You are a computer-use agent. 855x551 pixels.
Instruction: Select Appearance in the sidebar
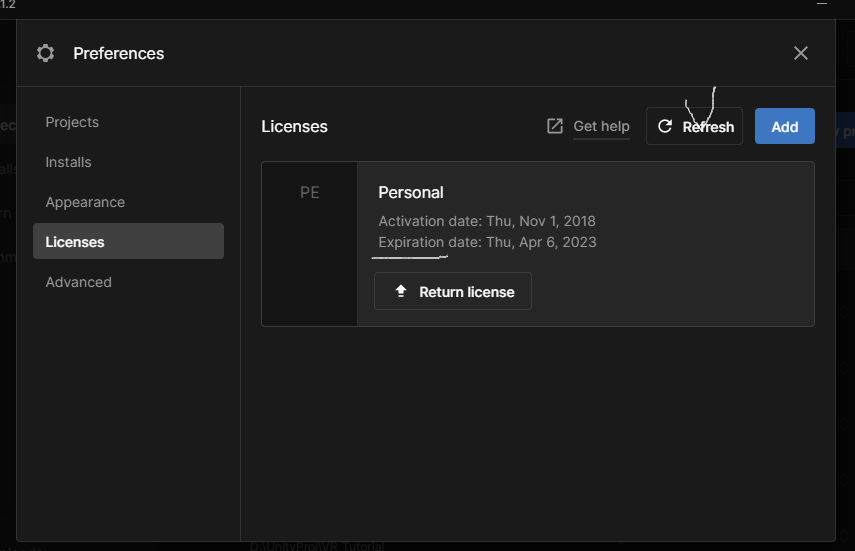pyautogui.click(x=85, y=202)
